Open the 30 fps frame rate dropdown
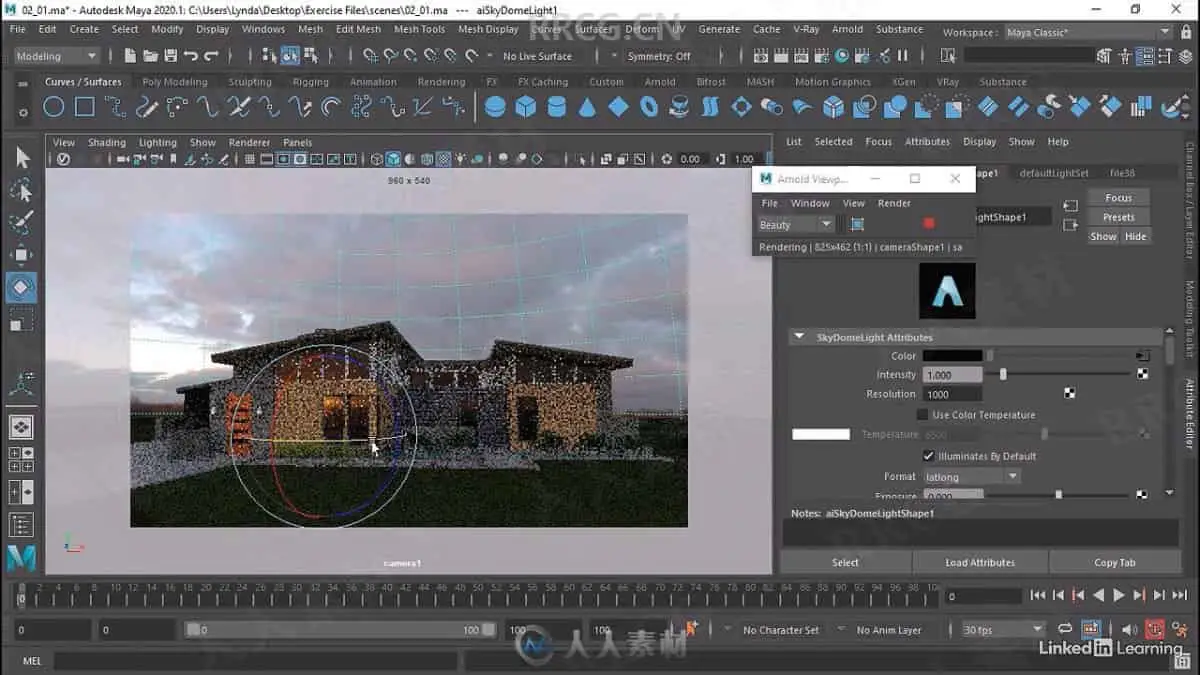Screen dimensions: 1200x675 [x=1003, y=630]
